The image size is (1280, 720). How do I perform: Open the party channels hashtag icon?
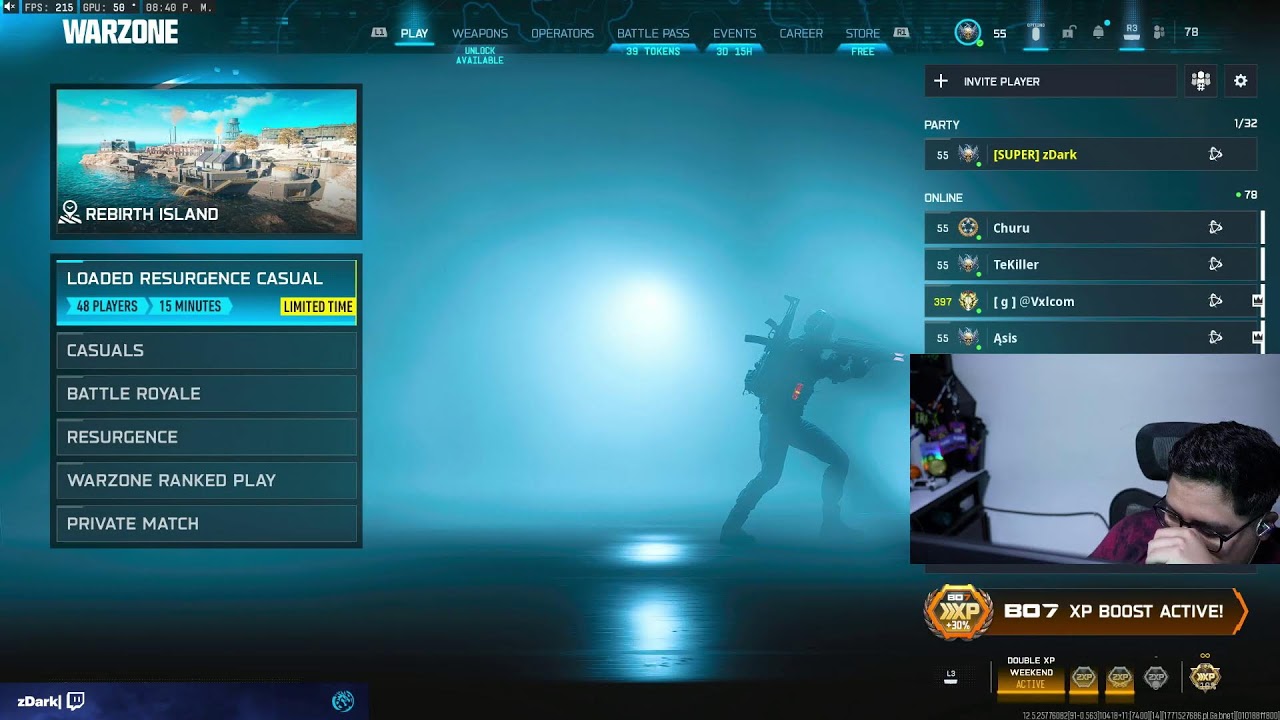tap(1201, 81)
